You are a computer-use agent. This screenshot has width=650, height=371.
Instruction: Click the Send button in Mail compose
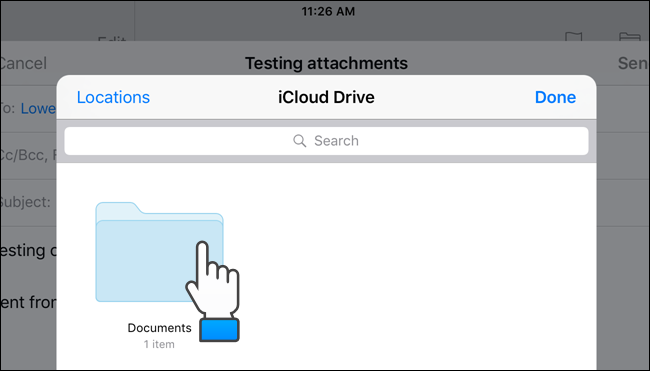(633, 63)
